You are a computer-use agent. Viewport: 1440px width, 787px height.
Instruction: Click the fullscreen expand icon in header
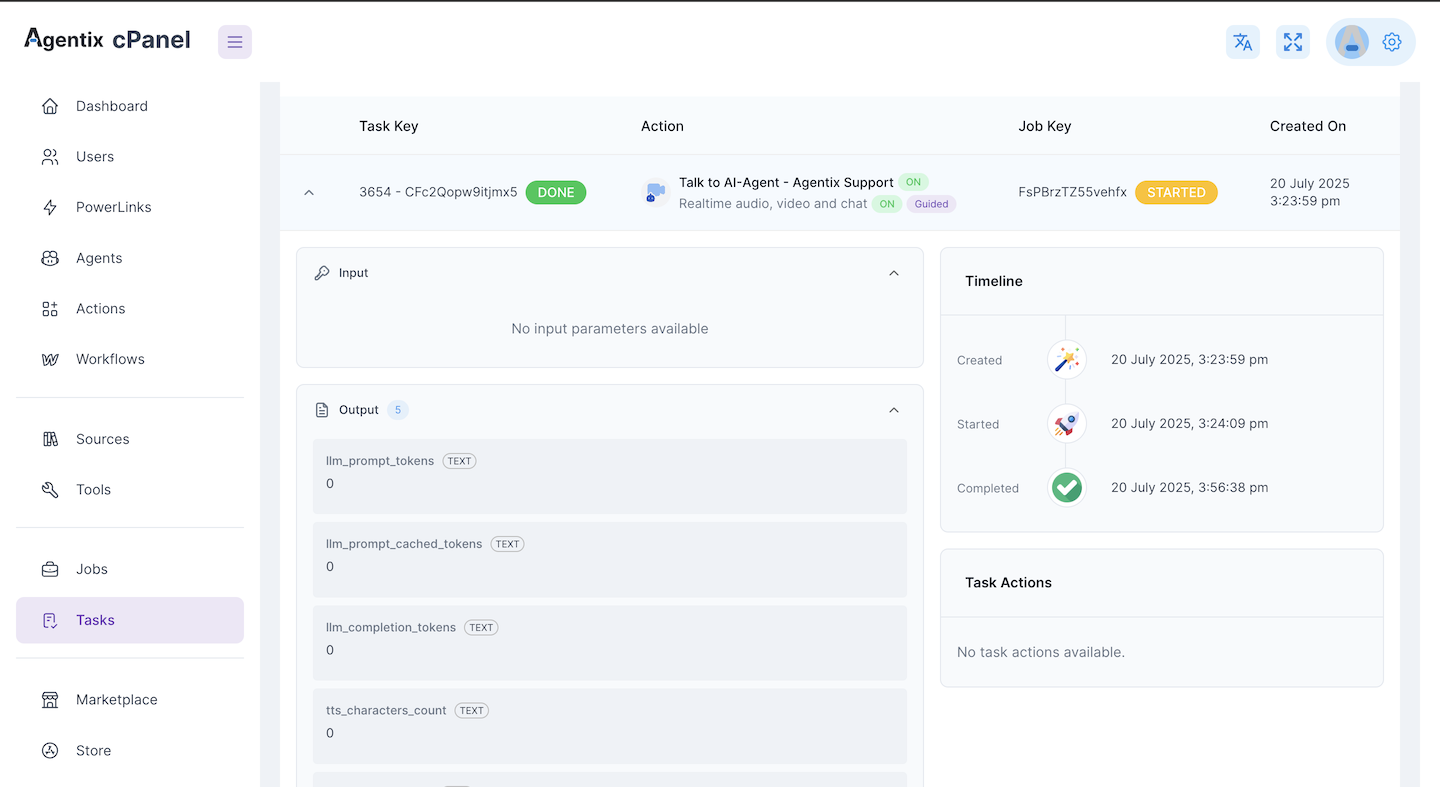pyautogui.click(x=1292, y=42)
